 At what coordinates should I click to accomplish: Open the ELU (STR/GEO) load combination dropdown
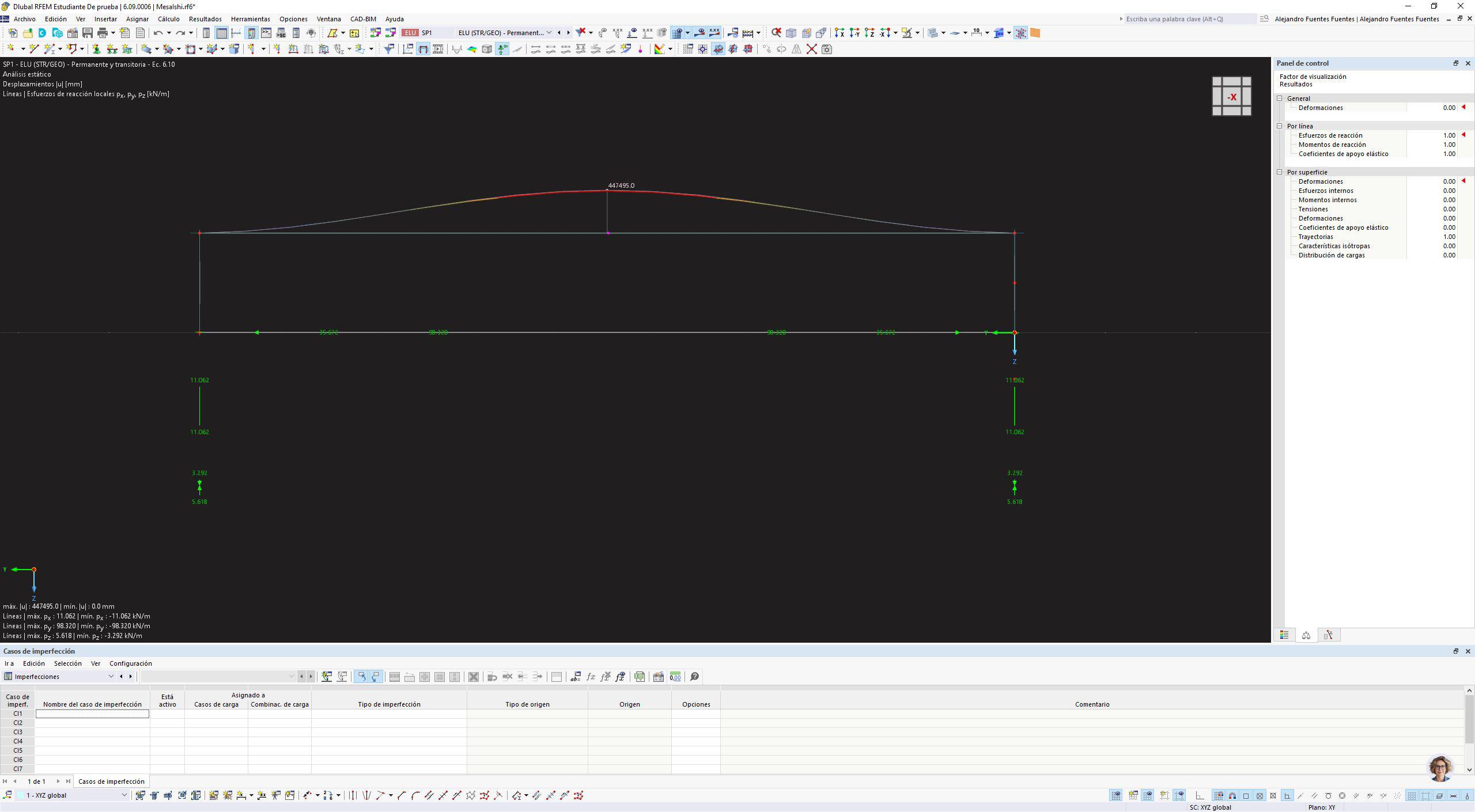coord(549,33)
